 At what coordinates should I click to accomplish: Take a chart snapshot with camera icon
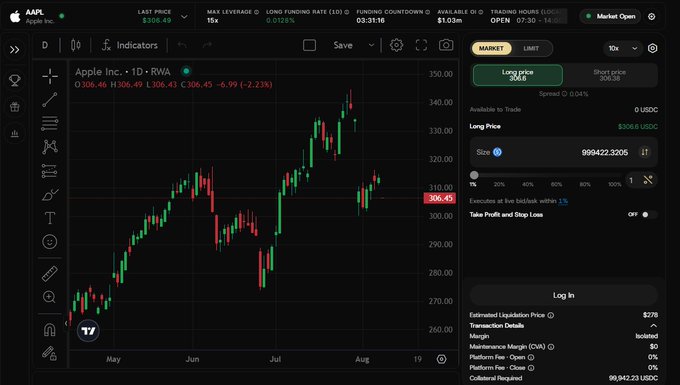446,45
